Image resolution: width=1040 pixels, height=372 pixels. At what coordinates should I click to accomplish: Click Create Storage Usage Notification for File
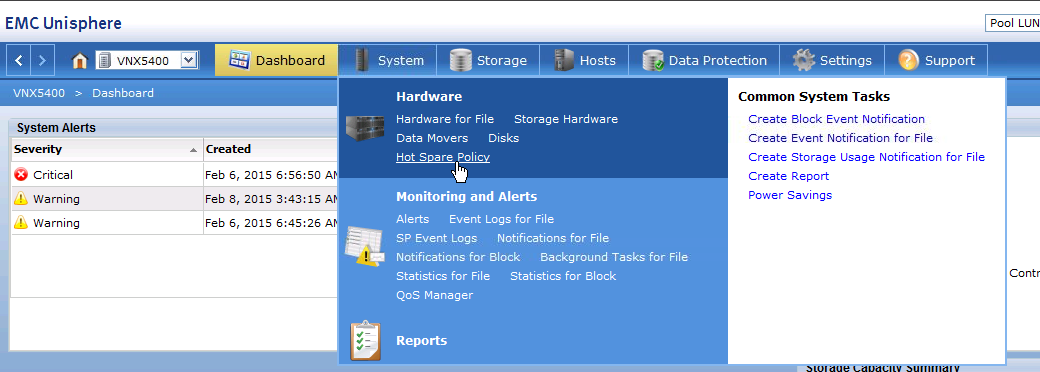click(866, 157)
